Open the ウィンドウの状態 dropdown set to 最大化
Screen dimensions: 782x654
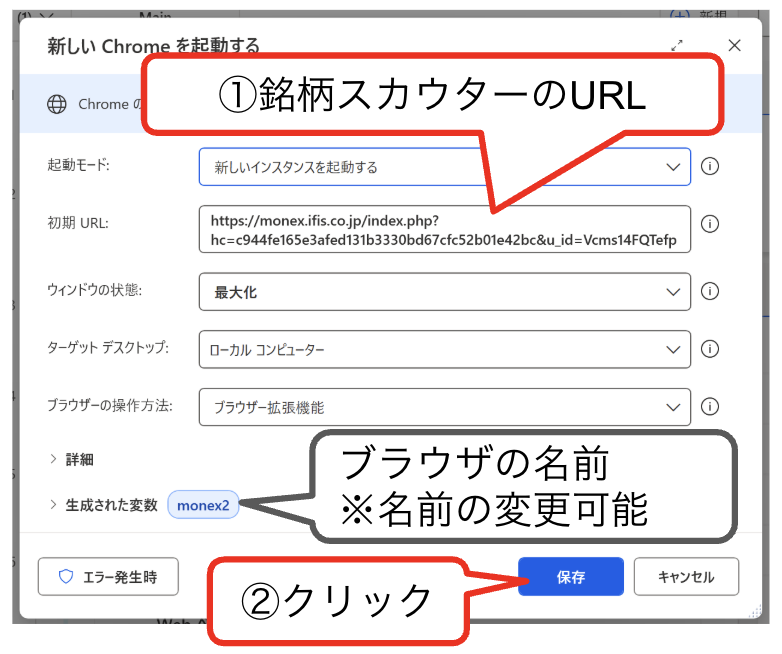click(444, 292)
